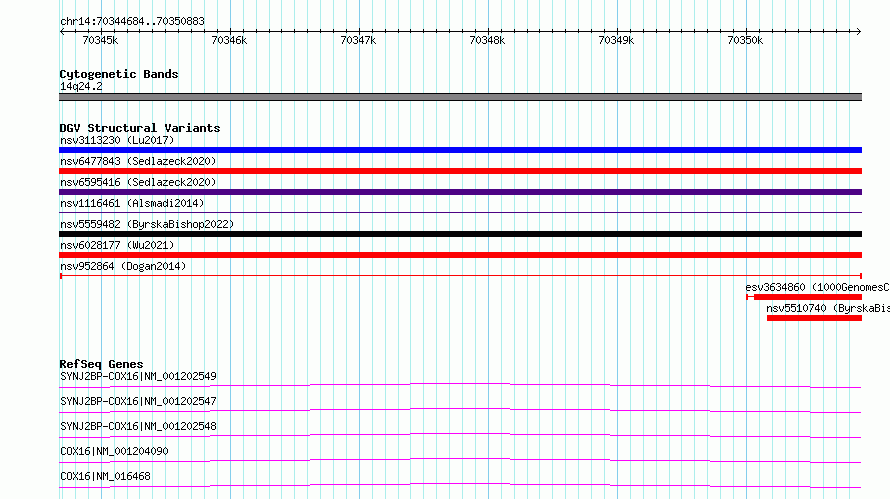
Task: Select the SYNJ2BP-COX16|NM_001202549 transcript label
Action: point(138,376)
